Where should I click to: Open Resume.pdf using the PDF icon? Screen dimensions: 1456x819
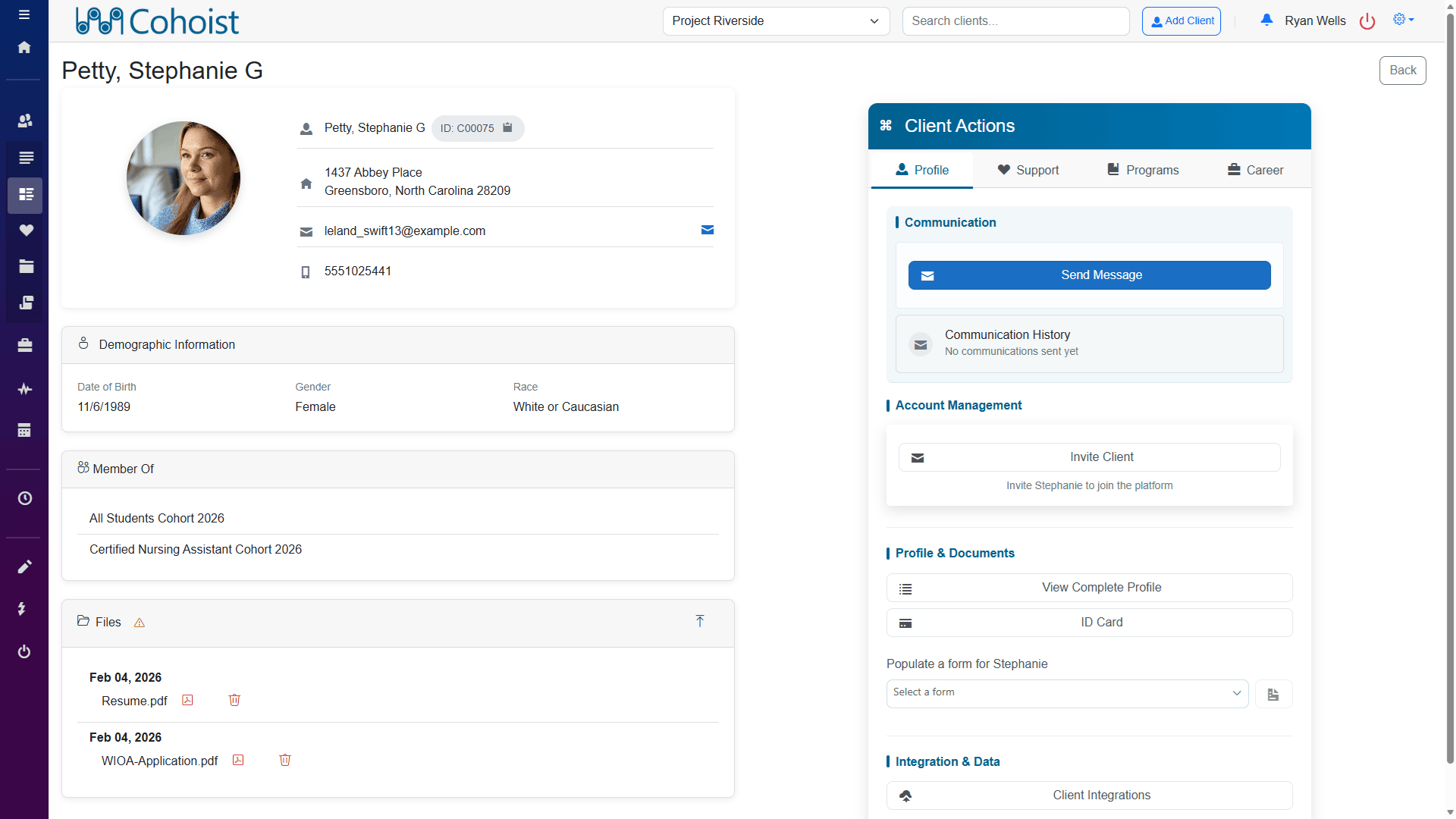[x=187, y=700]
